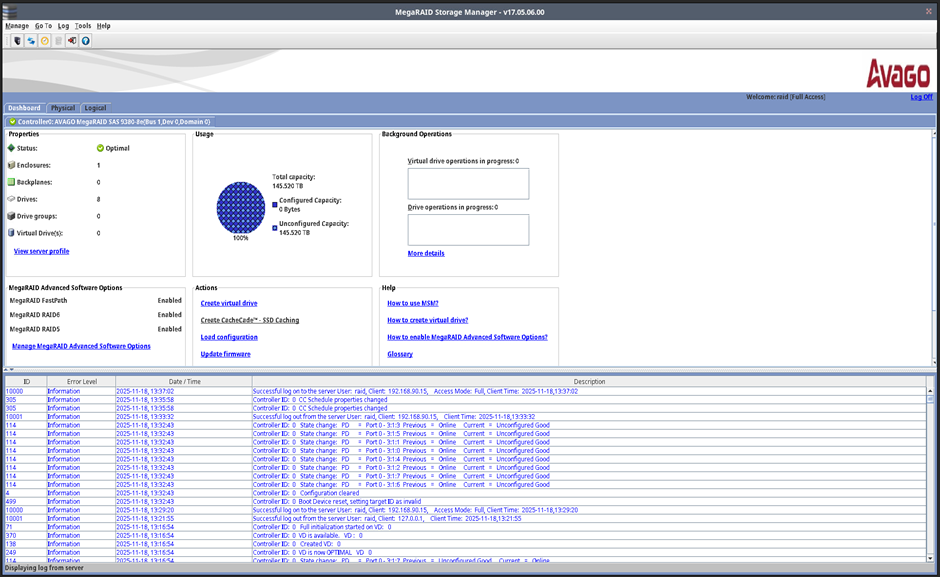Collapse the log pane using splitter arrows
The width and height of the screenshot is (940, 577).
point(10,369)
